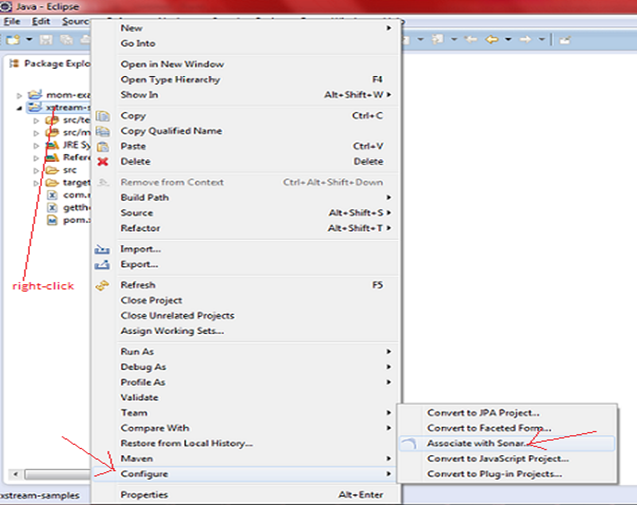Click the Save All toolbar icon
The height and width of the screenshot is (505, 637).
pyautogui.click(x=66, y=40)
